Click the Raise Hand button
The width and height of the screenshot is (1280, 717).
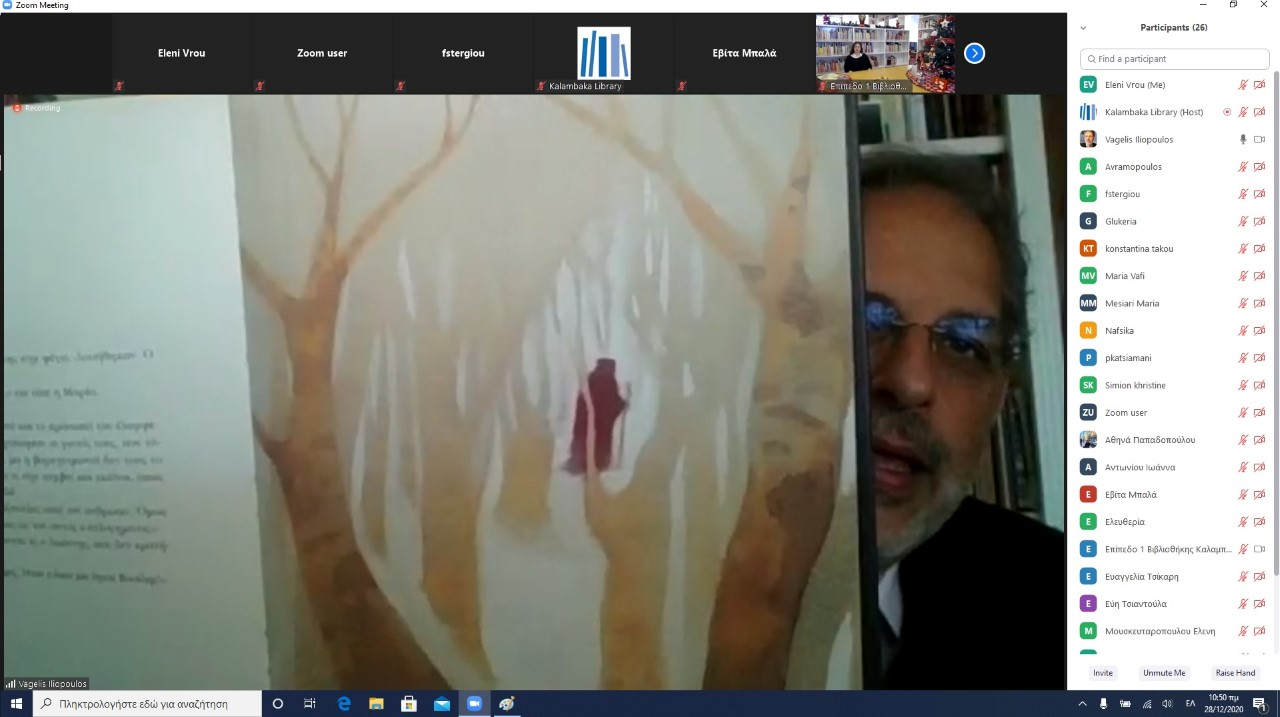click(x=1235, y=673)
